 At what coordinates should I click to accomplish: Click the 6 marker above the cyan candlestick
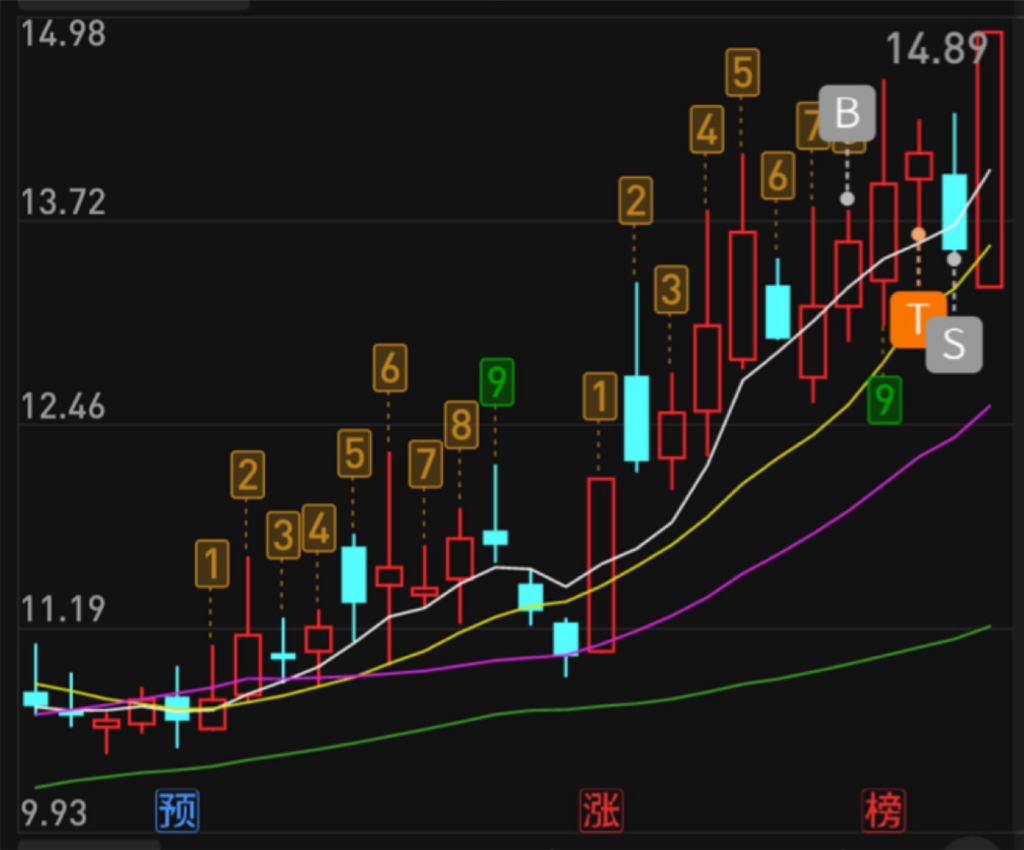click(778, 176)
